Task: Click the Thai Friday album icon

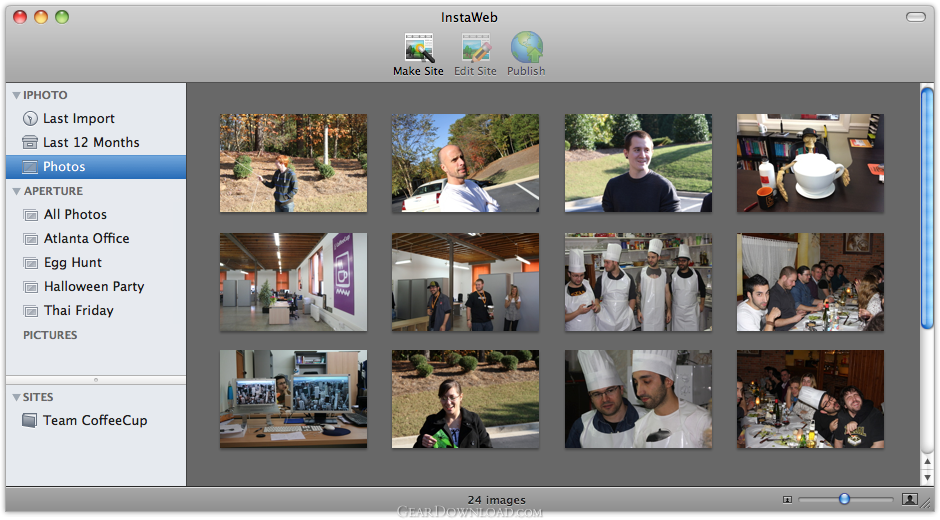Action: pos(31,311)
